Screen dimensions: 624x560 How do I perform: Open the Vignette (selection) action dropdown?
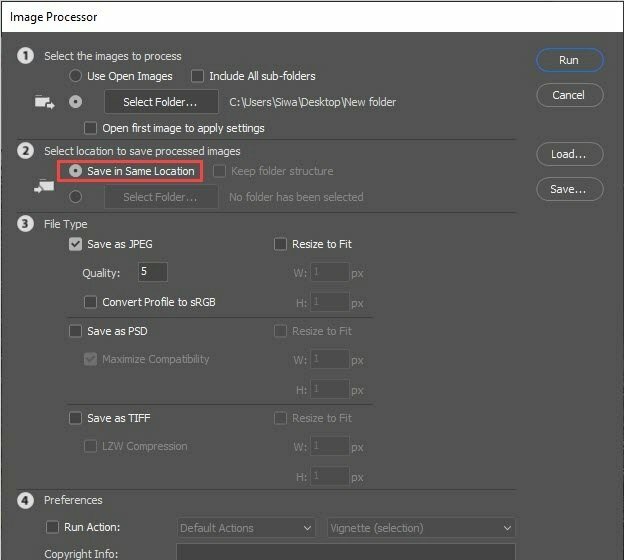tap(421, 528)
